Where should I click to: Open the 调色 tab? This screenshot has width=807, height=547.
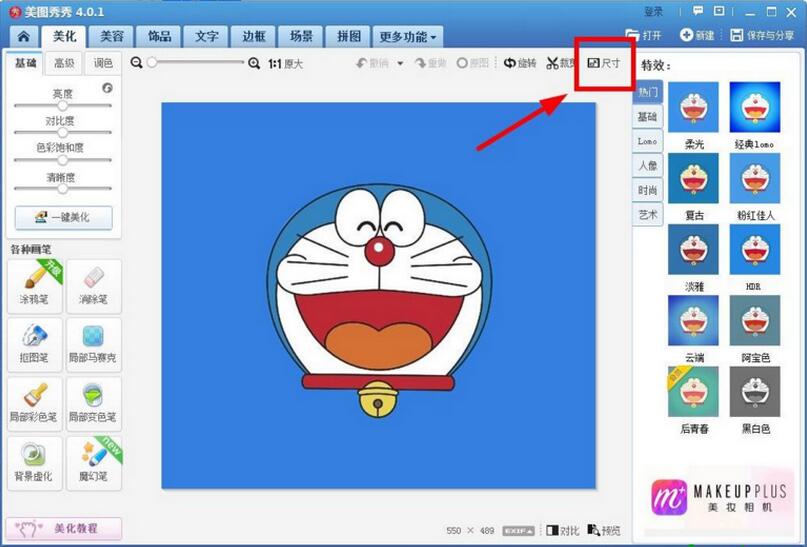click(103, 63)
